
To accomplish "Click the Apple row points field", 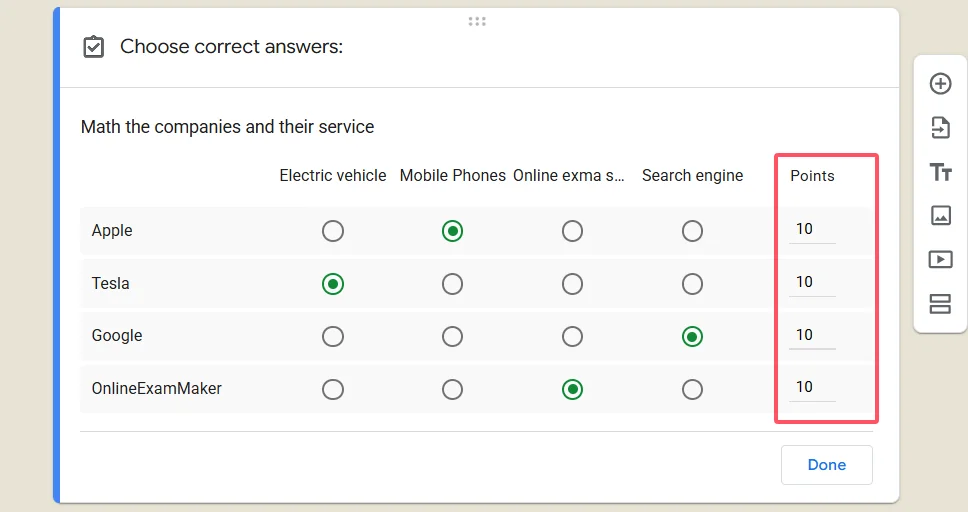I will pos(811,230).
